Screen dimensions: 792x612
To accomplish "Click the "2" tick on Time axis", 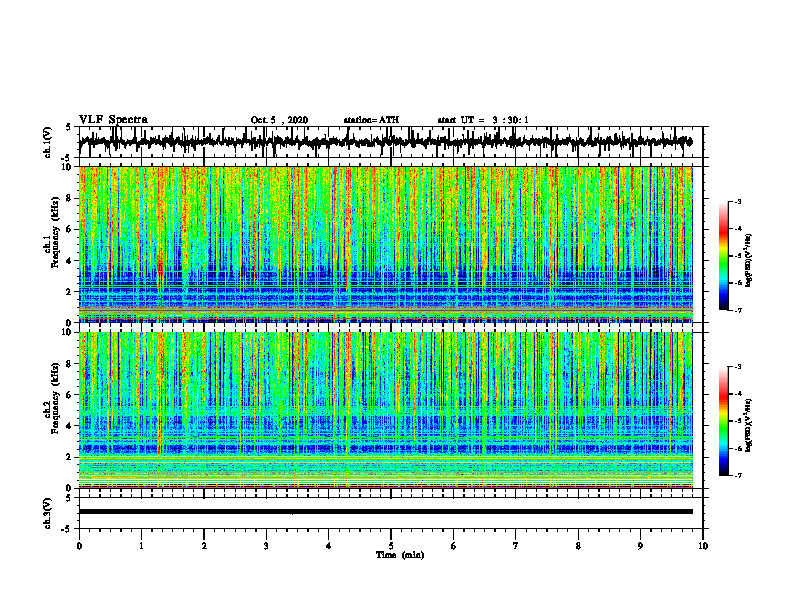I will [204, 546].
